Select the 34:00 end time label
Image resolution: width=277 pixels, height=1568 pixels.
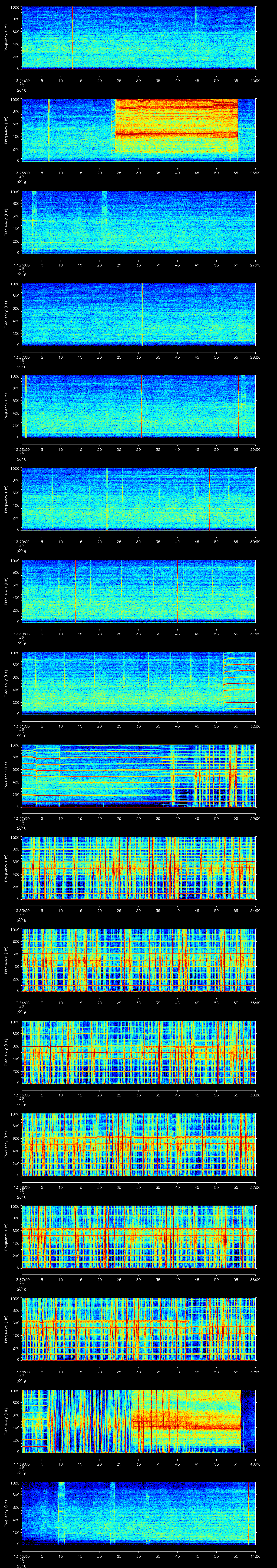click(x=255, y=910)
